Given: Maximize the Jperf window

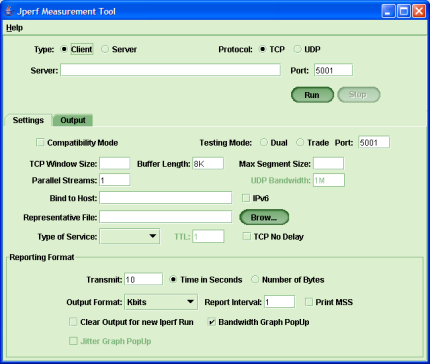Looking at the screenshot, I should pos(404,11).
